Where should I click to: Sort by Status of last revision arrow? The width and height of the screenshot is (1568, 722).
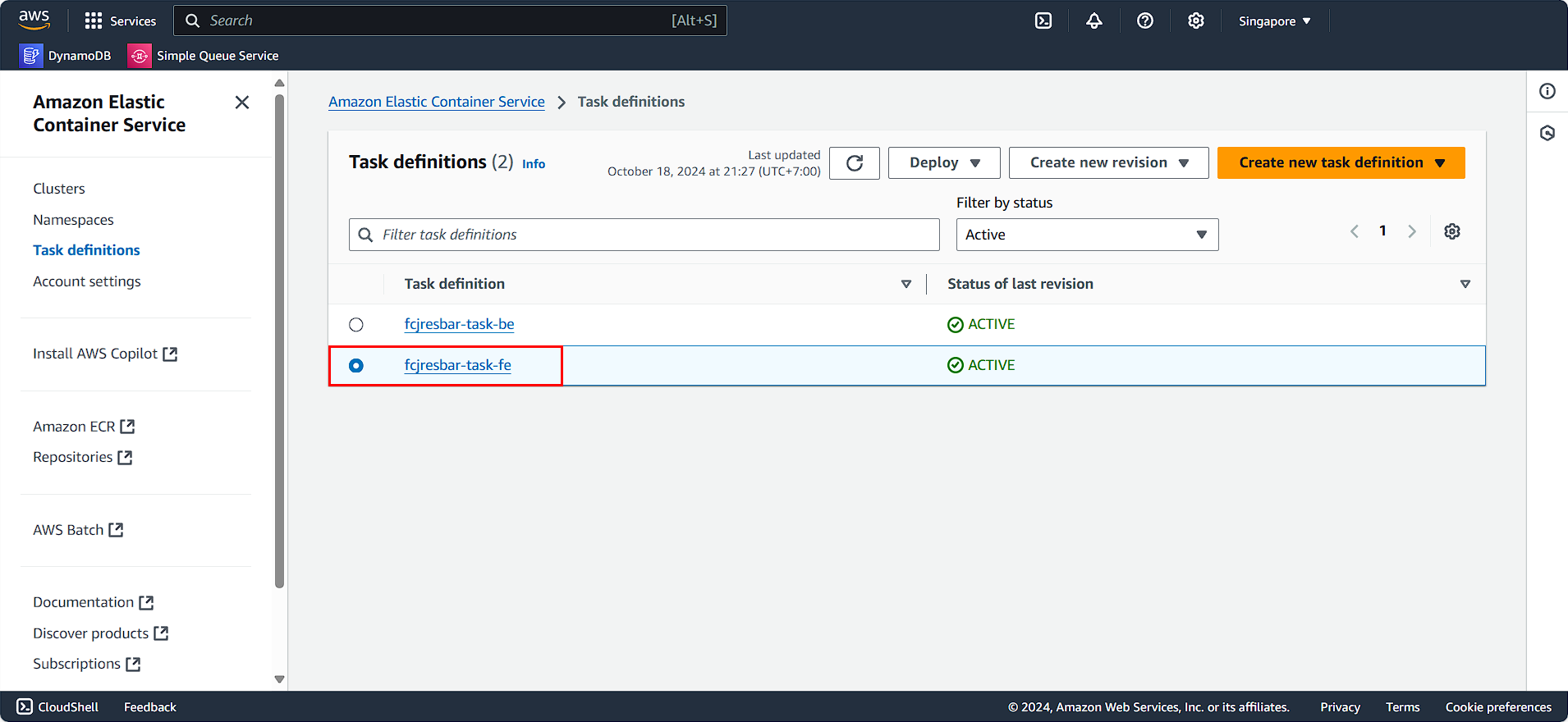point(1465,284)
